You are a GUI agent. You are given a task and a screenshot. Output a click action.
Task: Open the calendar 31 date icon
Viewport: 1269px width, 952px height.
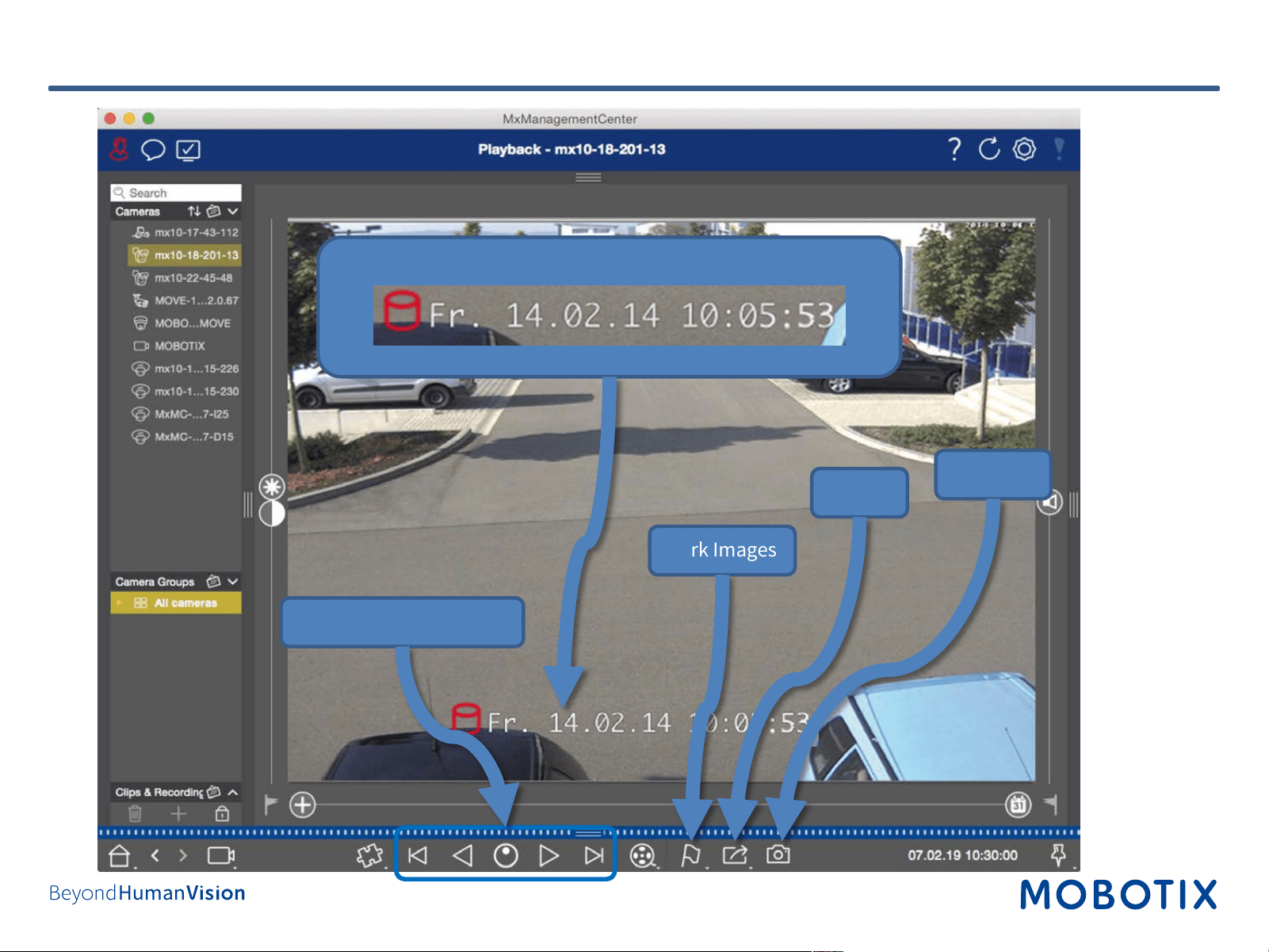click(x=1019, y=805)
